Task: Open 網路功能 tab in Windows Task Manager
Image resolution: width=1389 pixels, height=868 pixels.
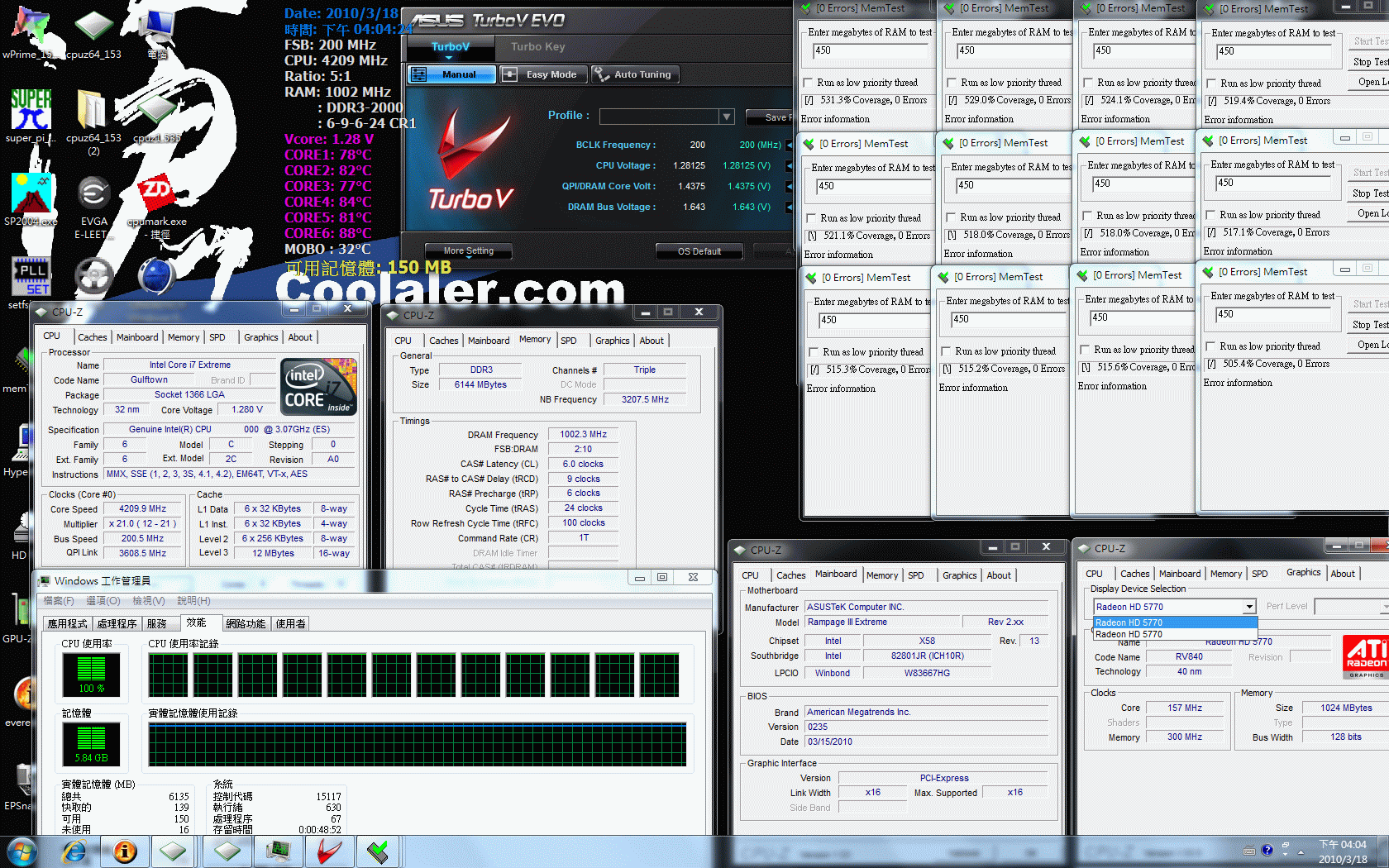Action: click(x=246, y=624)
